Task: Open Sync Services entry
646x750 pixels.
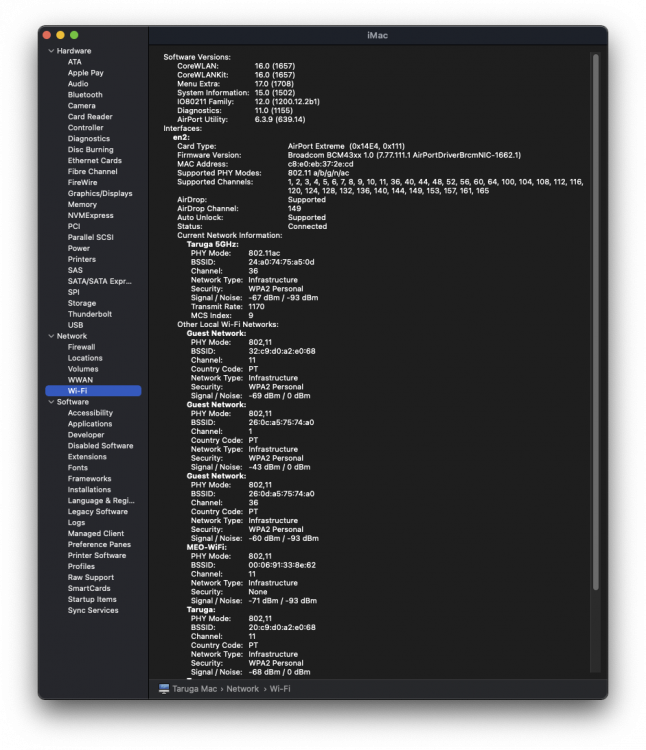Action: (x=93, y=611)
